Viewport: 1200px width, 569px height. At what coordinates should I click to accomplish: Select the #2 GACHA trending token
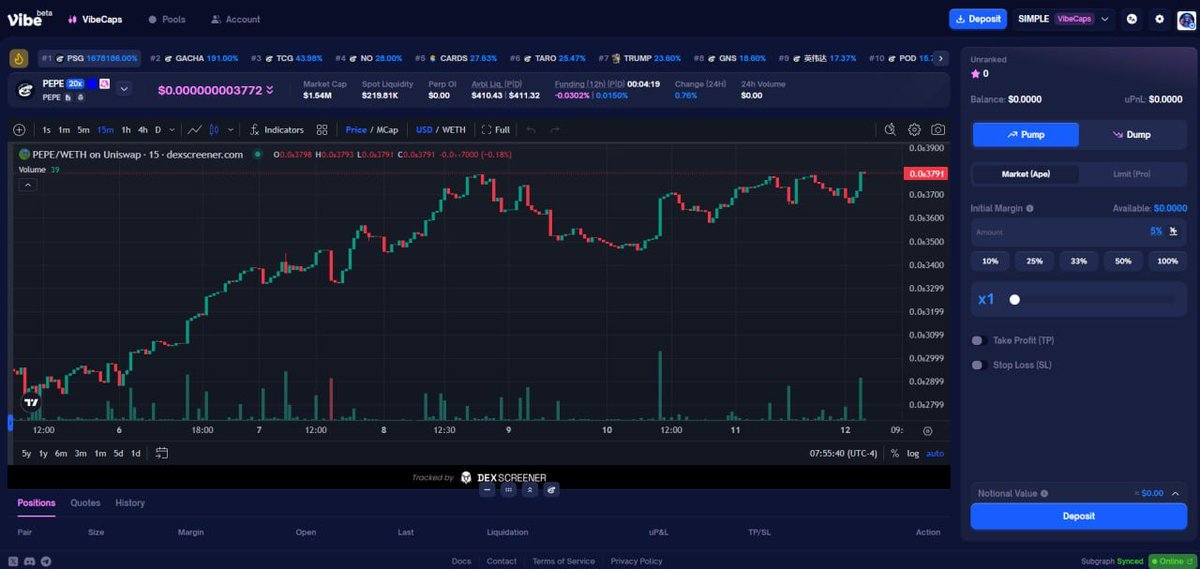pyautogui.click(x=194, y=59)
